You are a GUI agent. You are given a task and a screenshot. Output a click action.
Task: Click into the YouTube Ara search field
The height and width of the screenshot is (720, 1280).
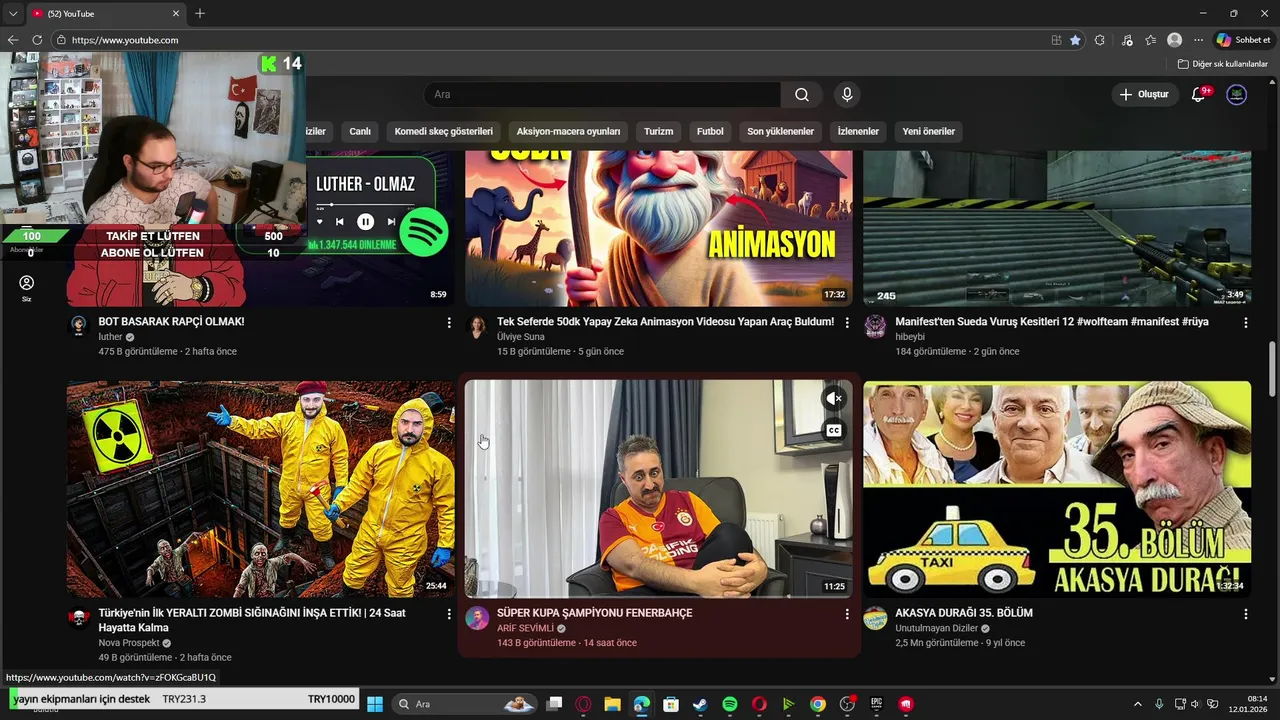point(602,94)
